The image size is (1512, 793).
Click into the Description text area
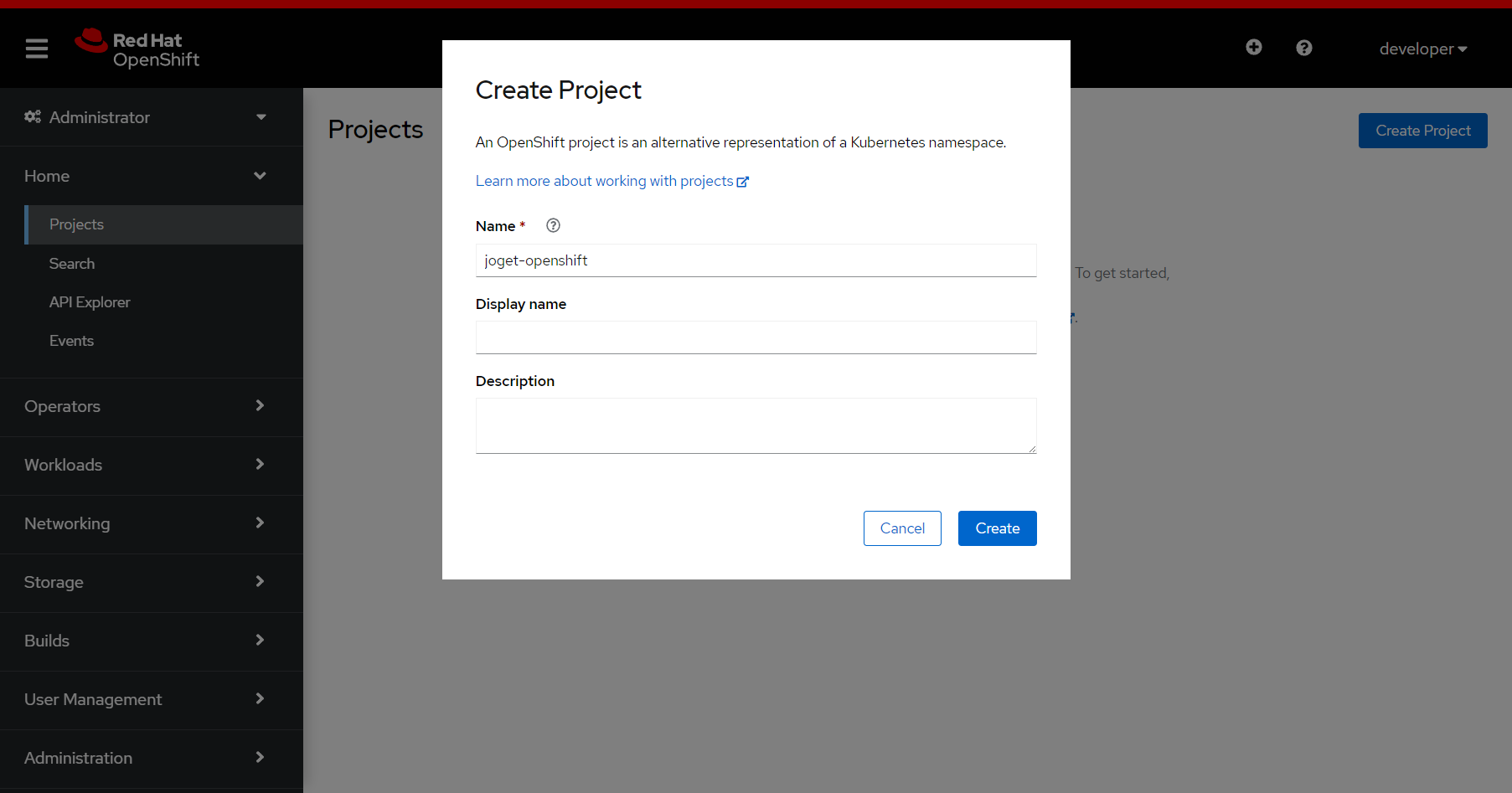pos(756,425)
